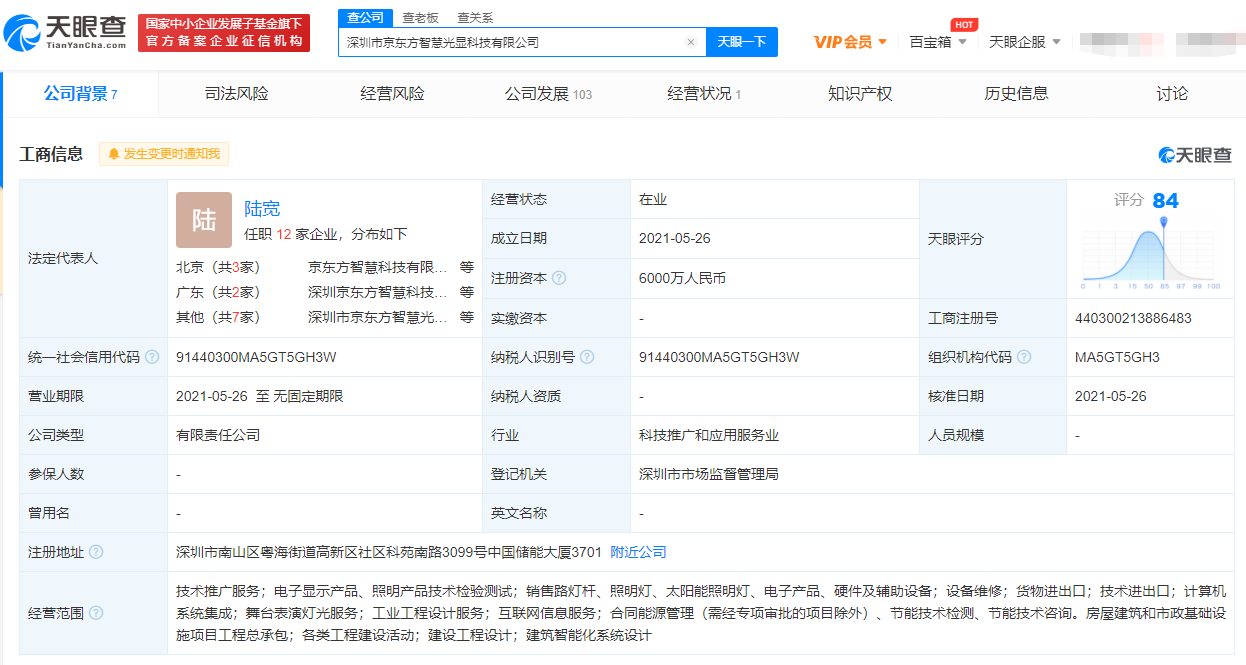Click the help icon beside 组织机构代码
The image size is (1246, 665).
click(x=1024, y=357)
